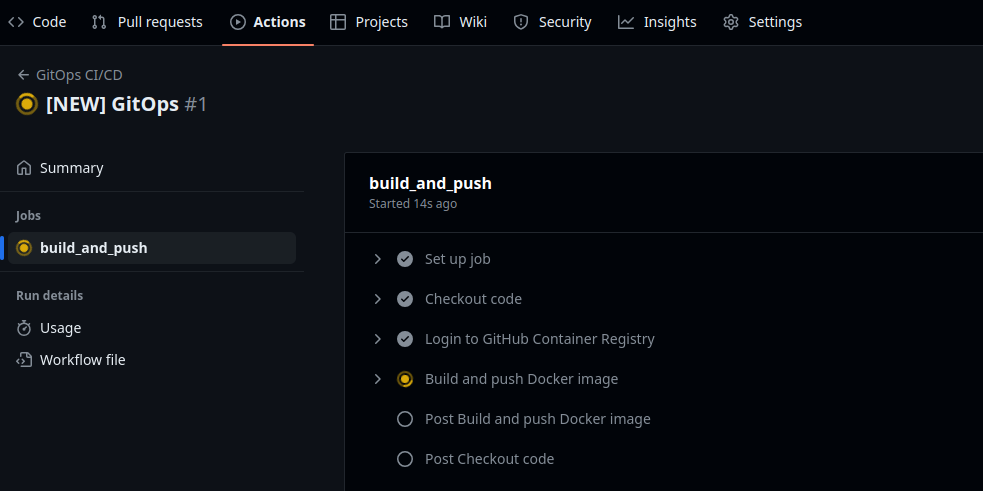Go back to GitOps CI/CD workflow
Viewport: 983px width, 491px height.
79,75
